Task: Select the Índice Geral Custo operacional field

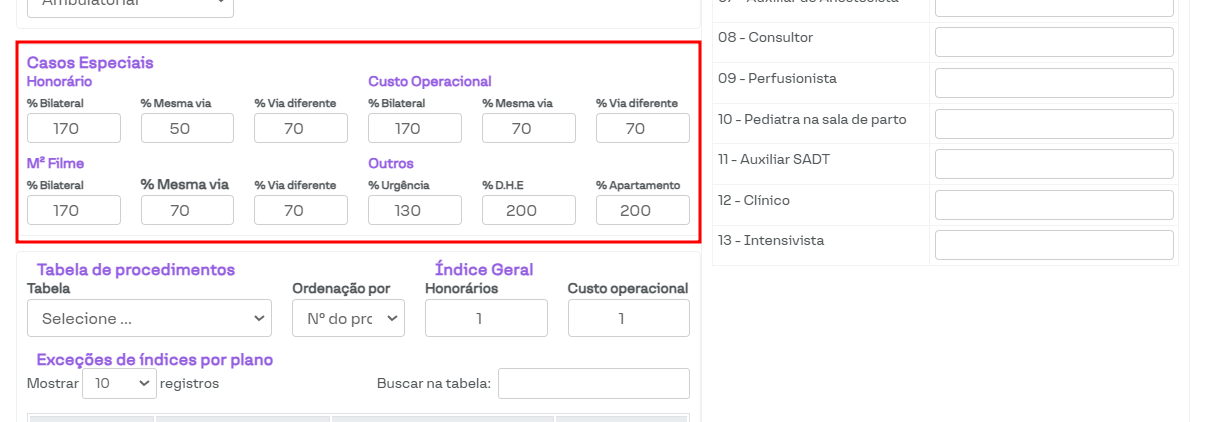Action: click(x=629, y=318)
